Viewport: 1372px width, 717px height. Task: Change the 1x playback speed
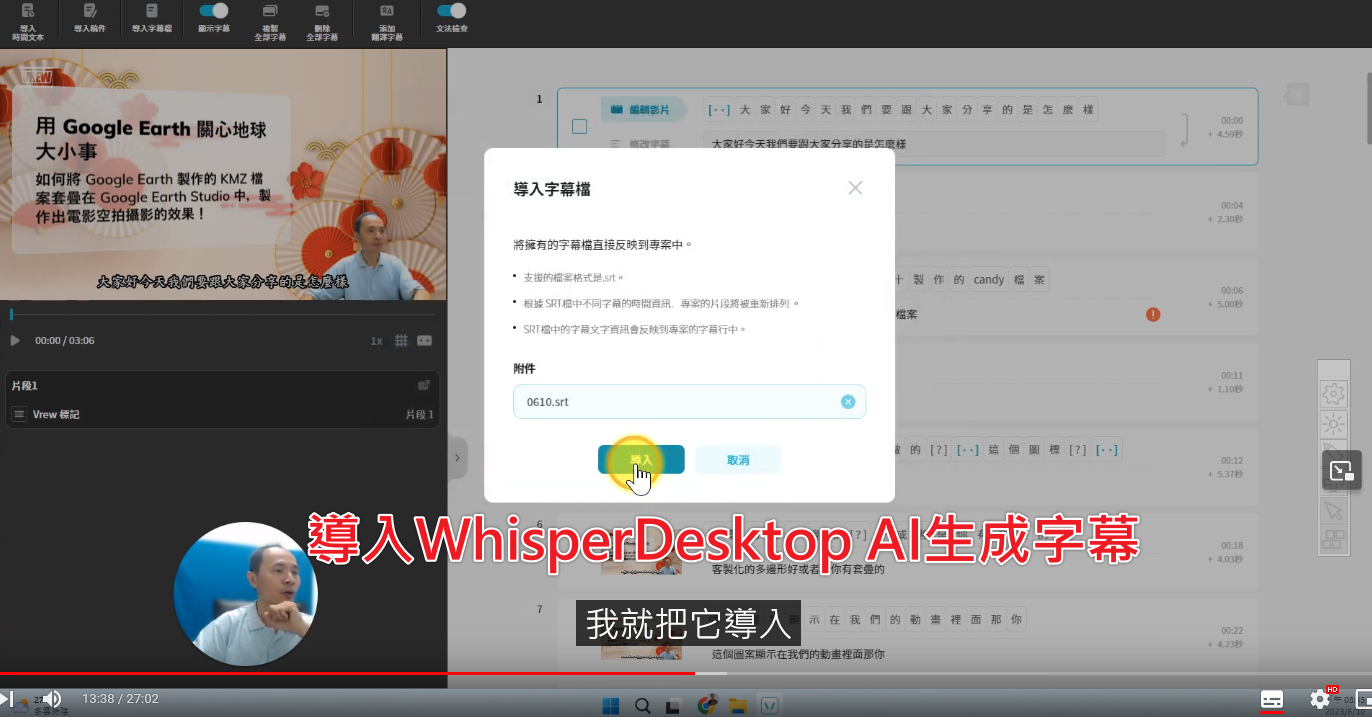pyautogui.click(x=376, y=341)
